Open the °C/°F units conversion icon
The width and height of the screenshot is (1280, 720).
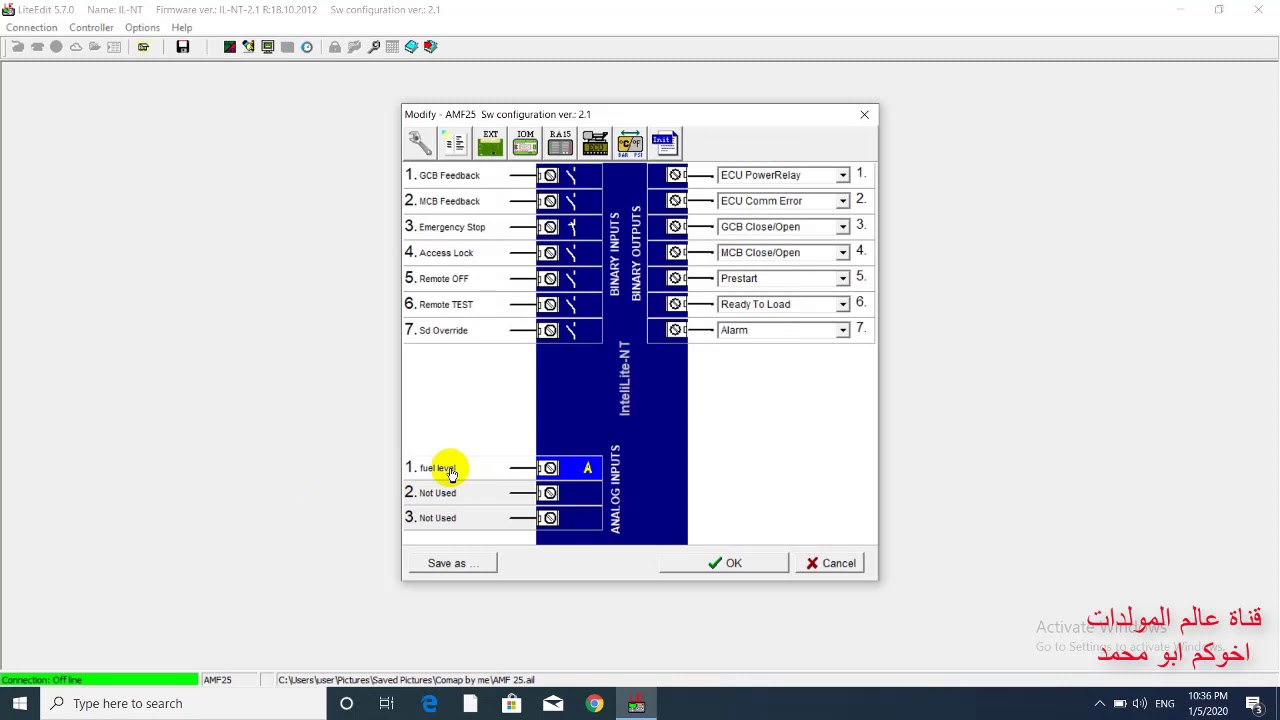[630, 144]
